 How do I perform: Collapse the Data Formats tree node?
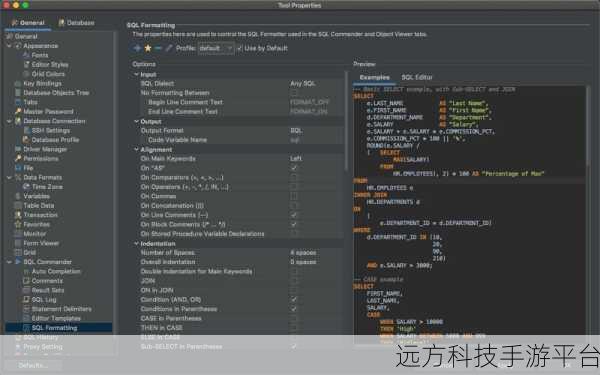[x=9, y=177]
